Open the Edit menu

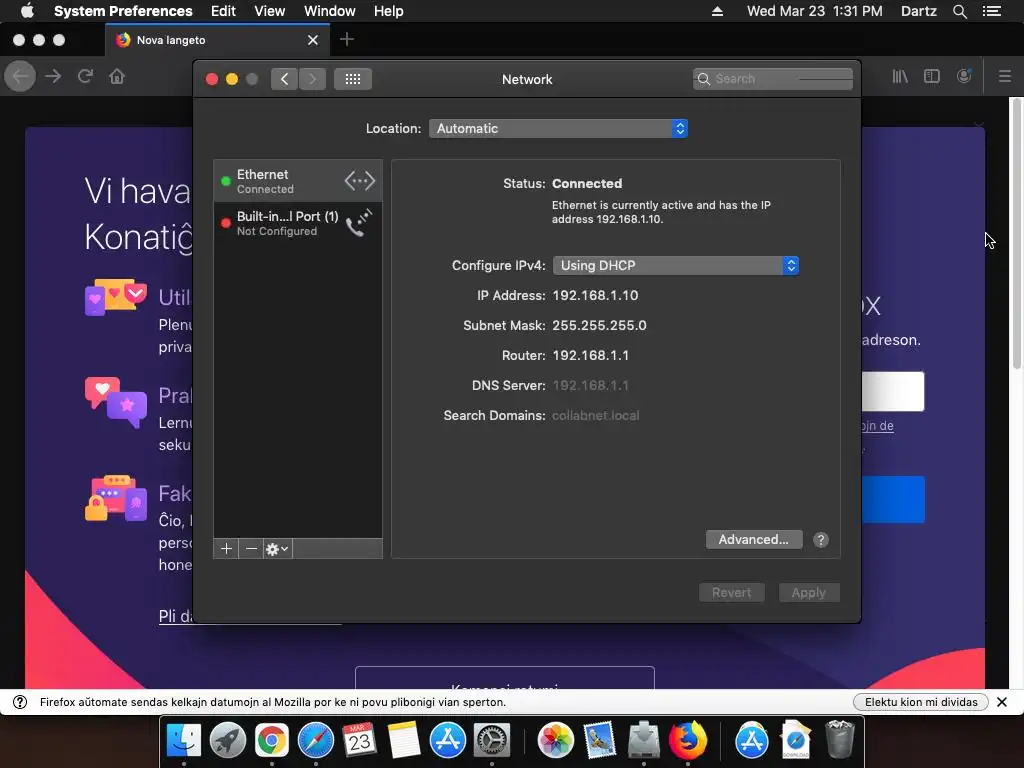[x=223, y=11]
